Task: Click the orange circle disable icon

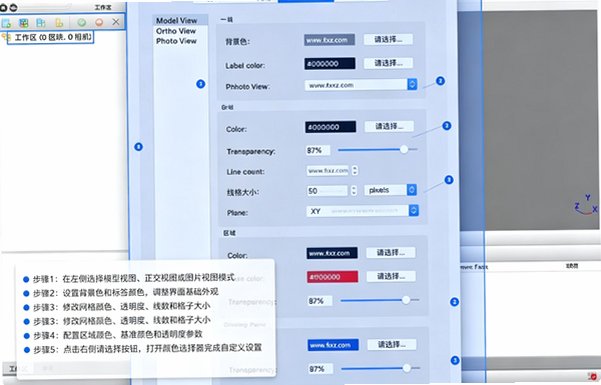Action: [99, 23]
